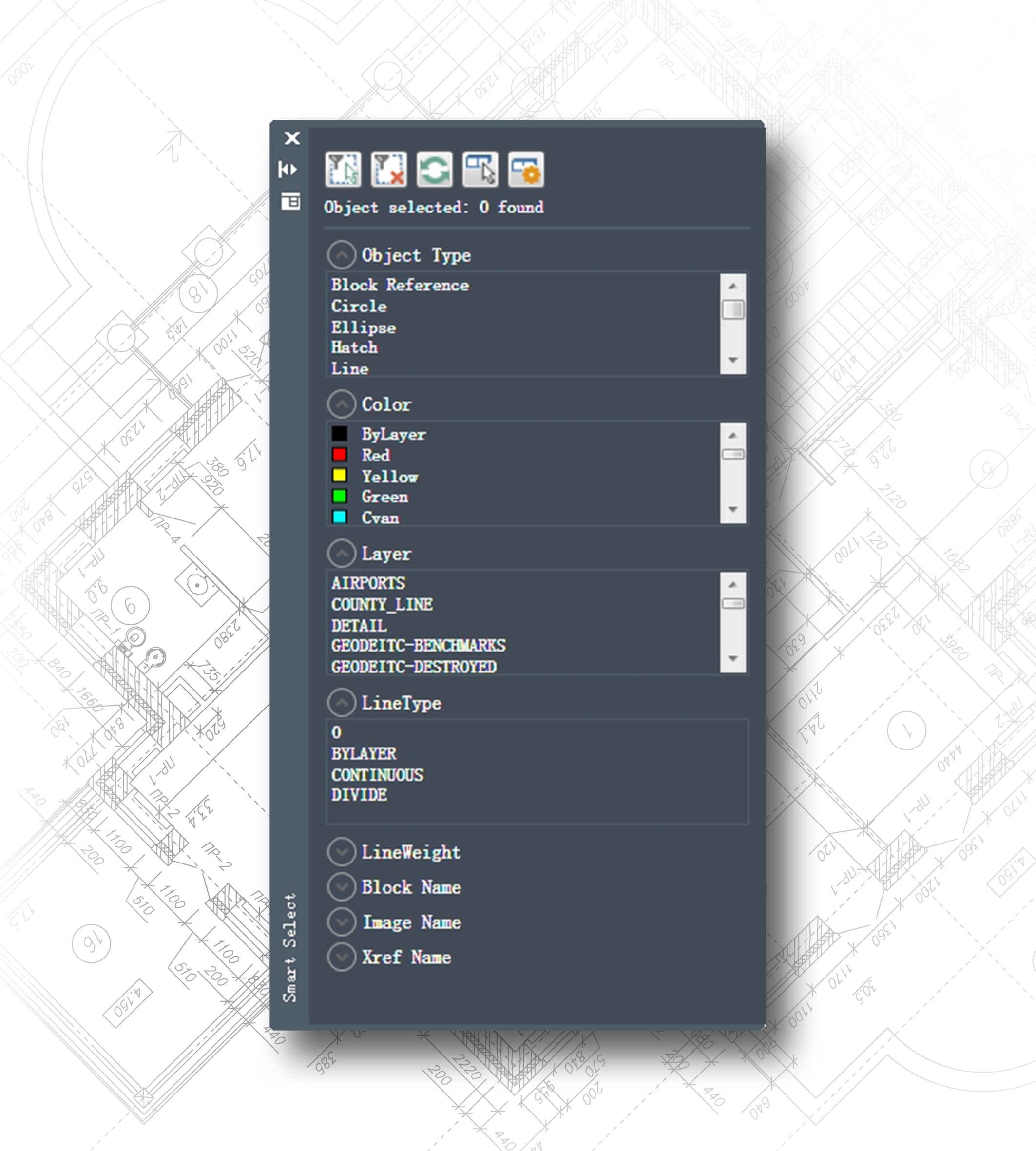Expand the Xref Name section
1036x1151 pixels.
point(342,956)
